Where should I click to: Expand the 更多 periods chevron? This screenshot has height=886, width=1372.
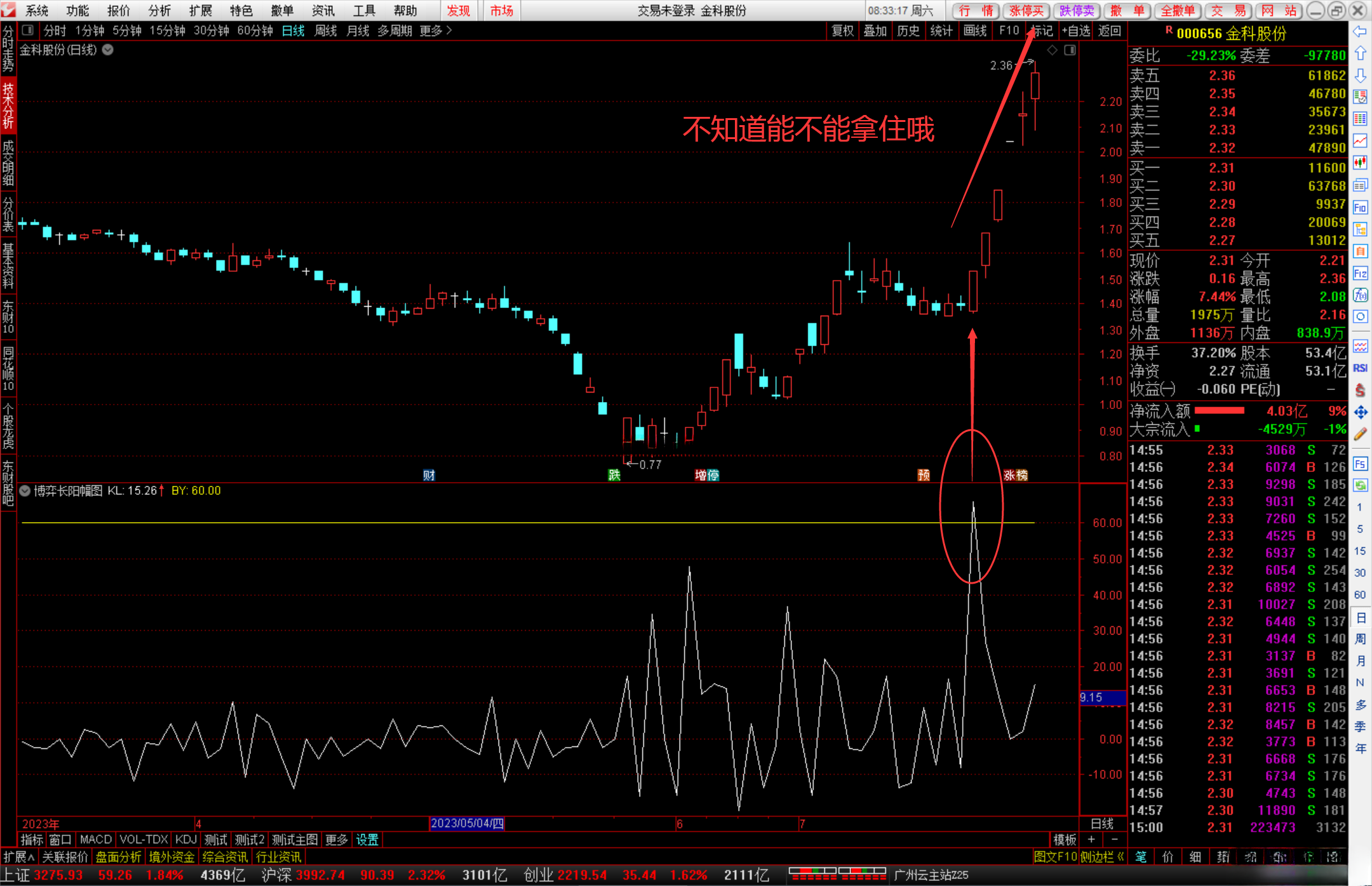click(x=450, y=30)
